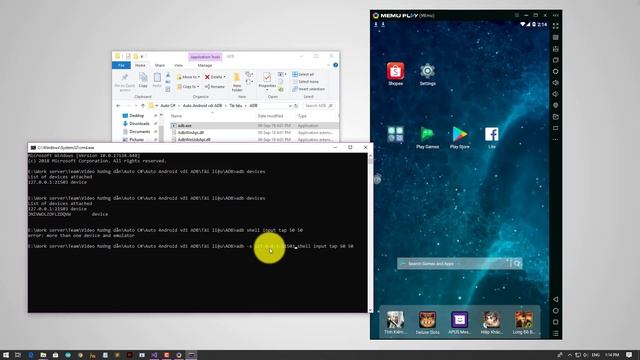Select adb.exe file row

point(254,126)
